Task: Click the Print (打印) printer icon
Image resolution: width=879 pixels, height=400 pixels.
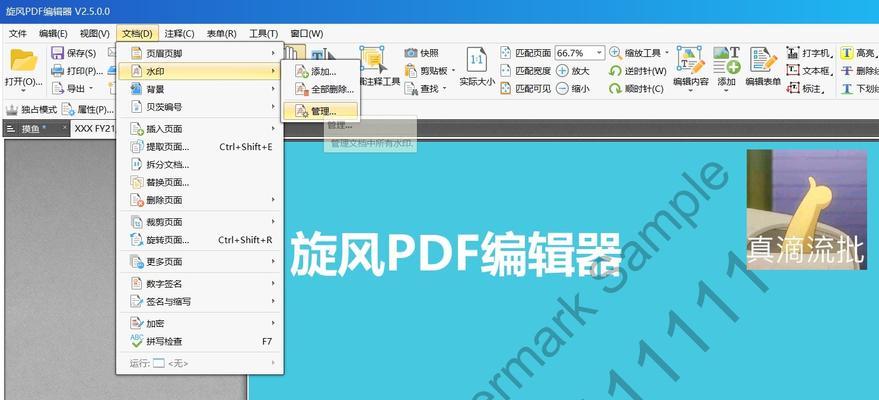Action: (57, 71)
